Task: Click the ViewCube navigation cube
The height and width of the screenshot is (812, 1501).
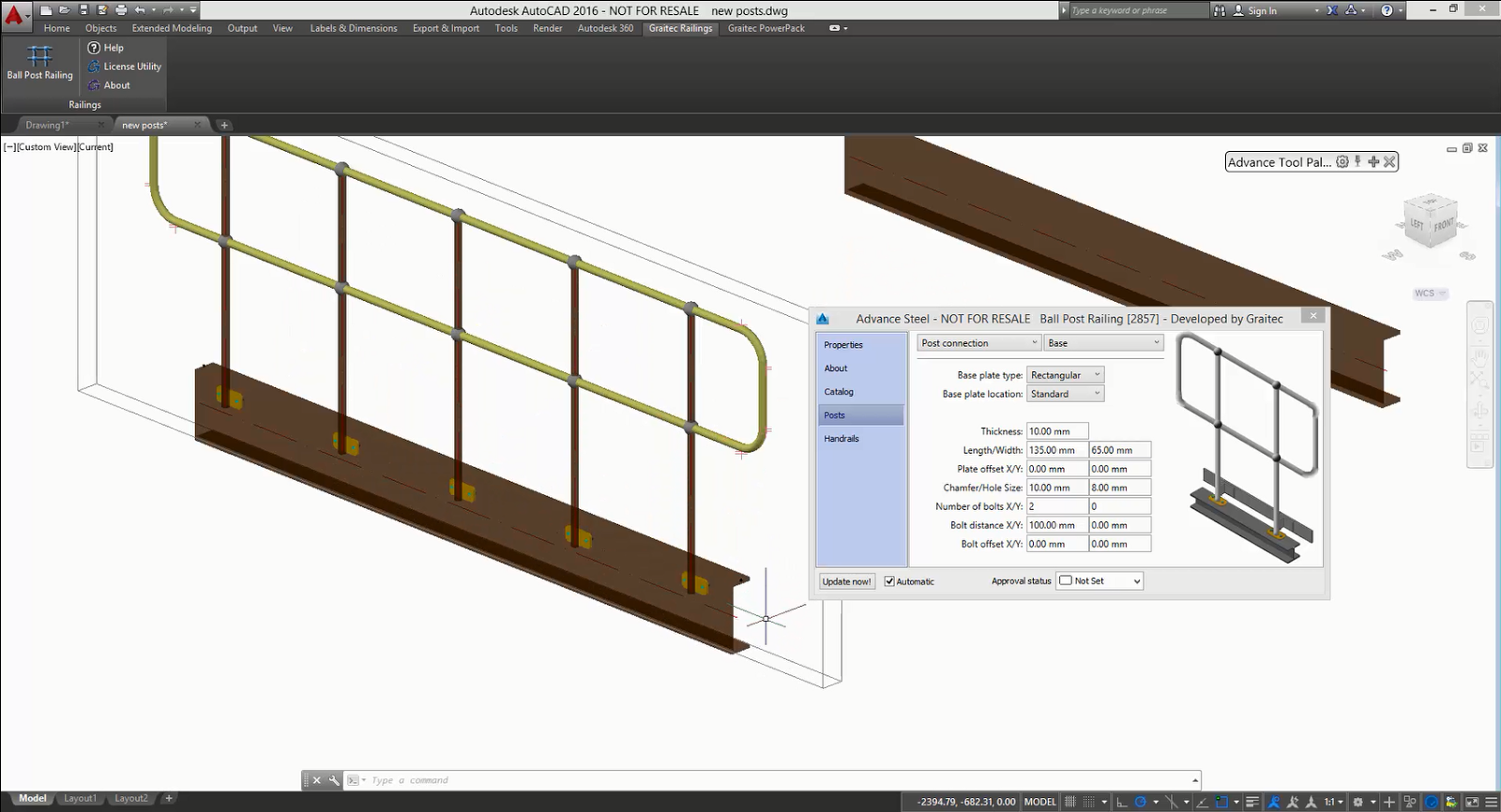Action: (1431, 223)
